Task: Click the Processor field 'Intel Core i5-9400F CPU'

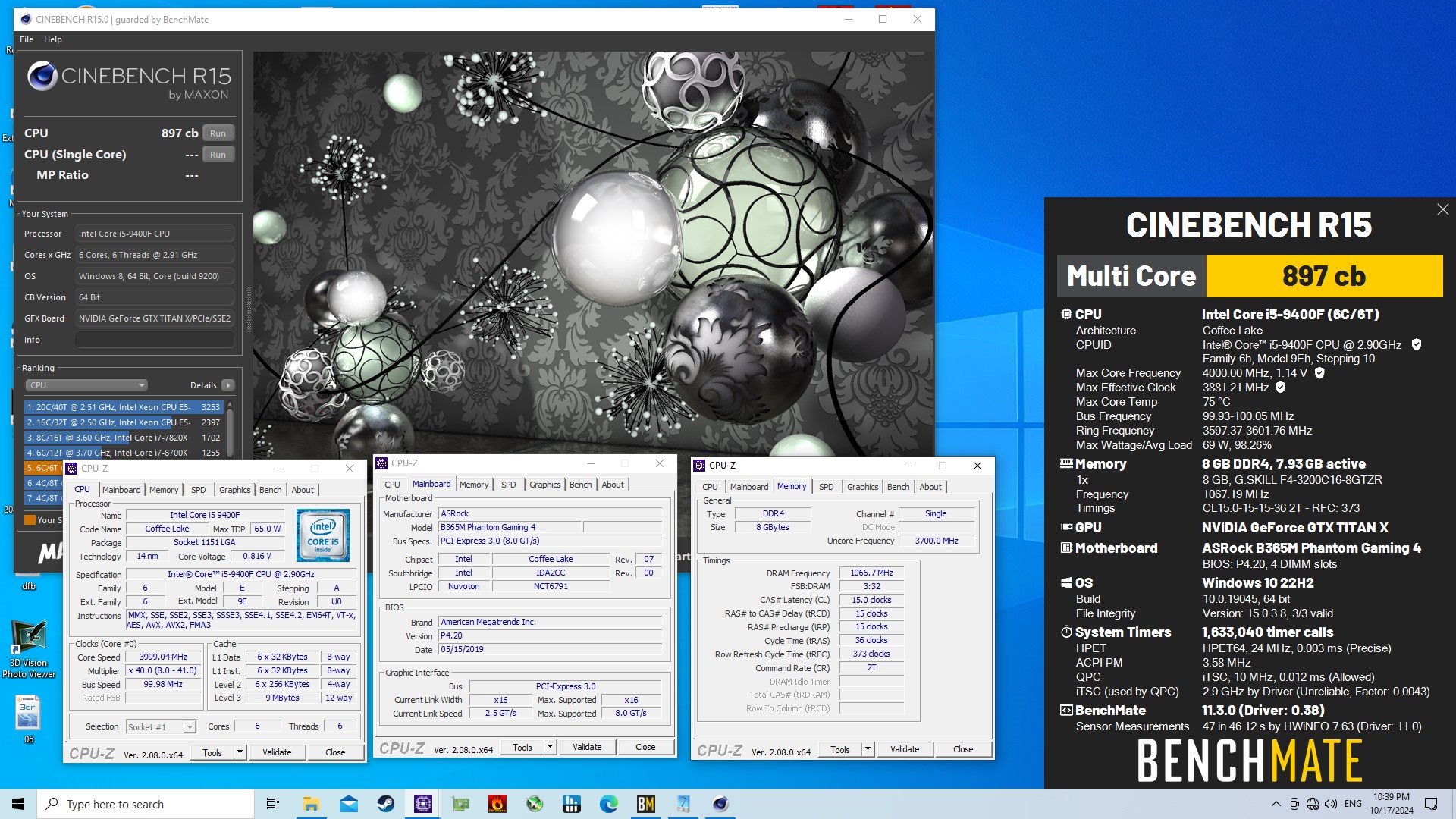Action: [x=155, y=234]
